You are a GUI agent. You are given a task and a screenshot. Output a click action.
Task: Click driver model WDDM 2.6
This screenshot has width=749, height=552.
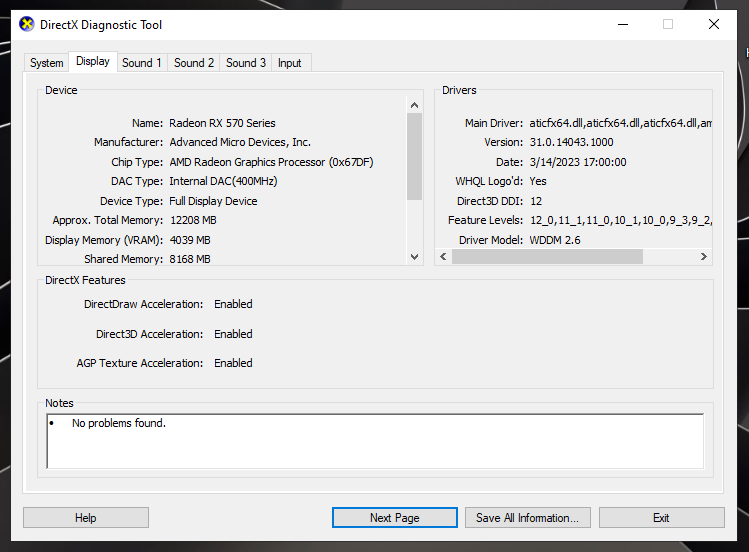click(x=555, y=240)
